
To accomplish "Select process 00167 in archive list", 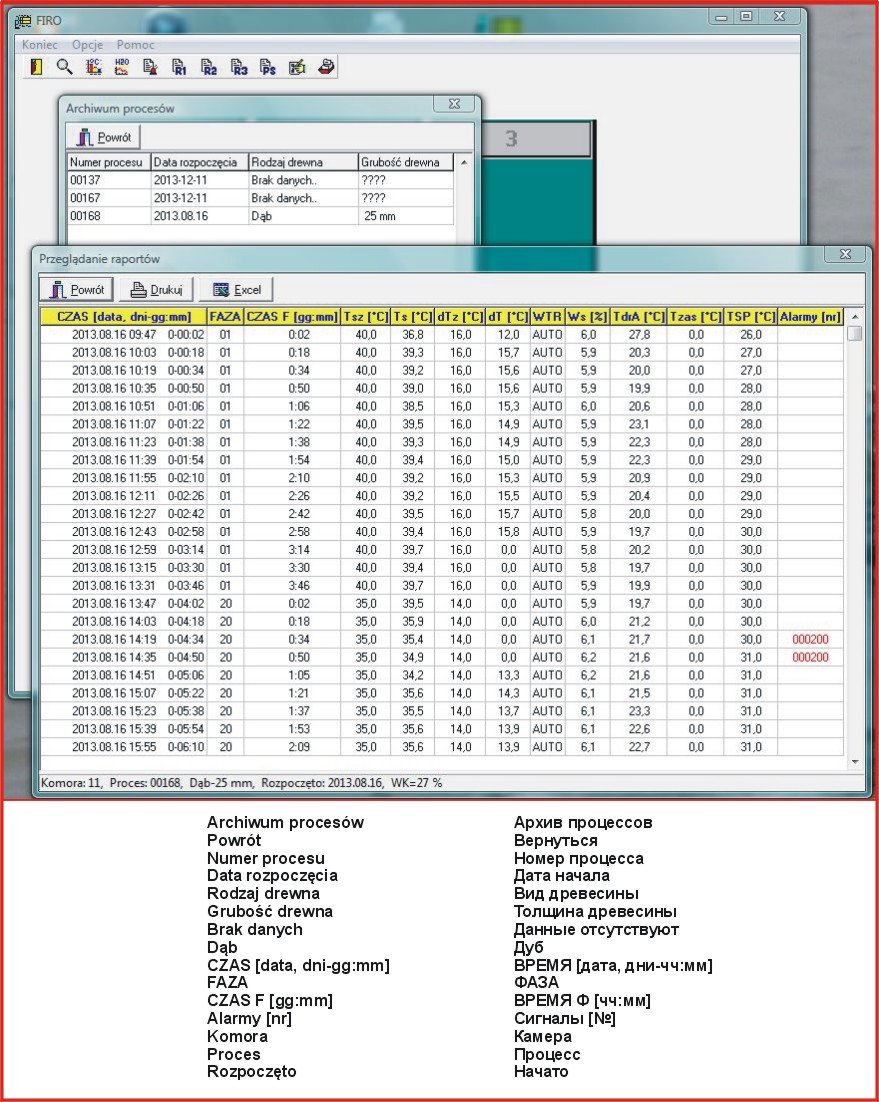I will coord(260,198).
